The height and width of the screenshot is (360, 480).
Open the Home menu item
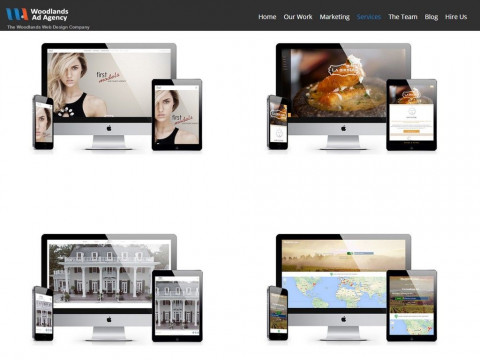[267, 17]
